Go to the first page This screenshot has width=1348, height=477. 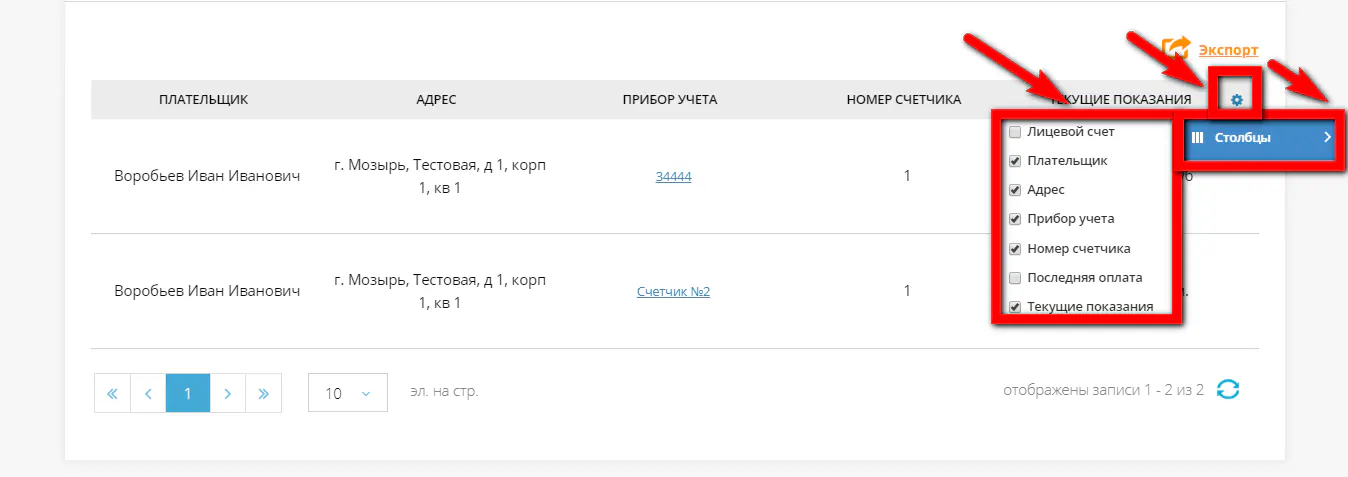pos(112,393)
